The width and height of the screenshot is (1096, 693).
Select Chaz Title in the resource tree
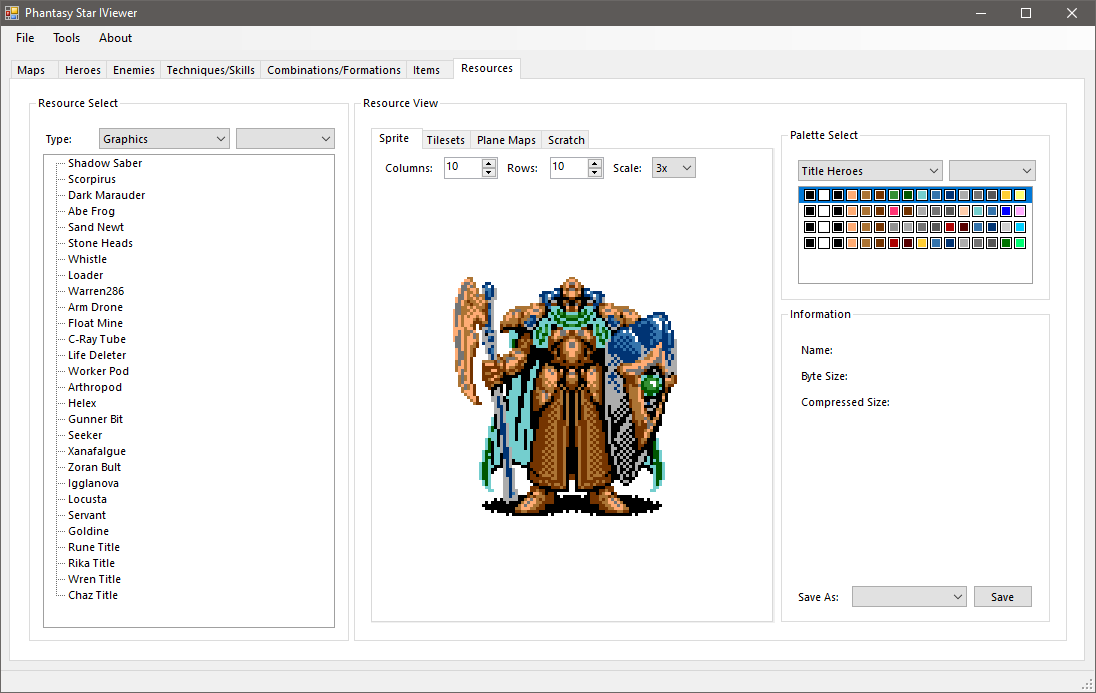[x=93, y=596]
